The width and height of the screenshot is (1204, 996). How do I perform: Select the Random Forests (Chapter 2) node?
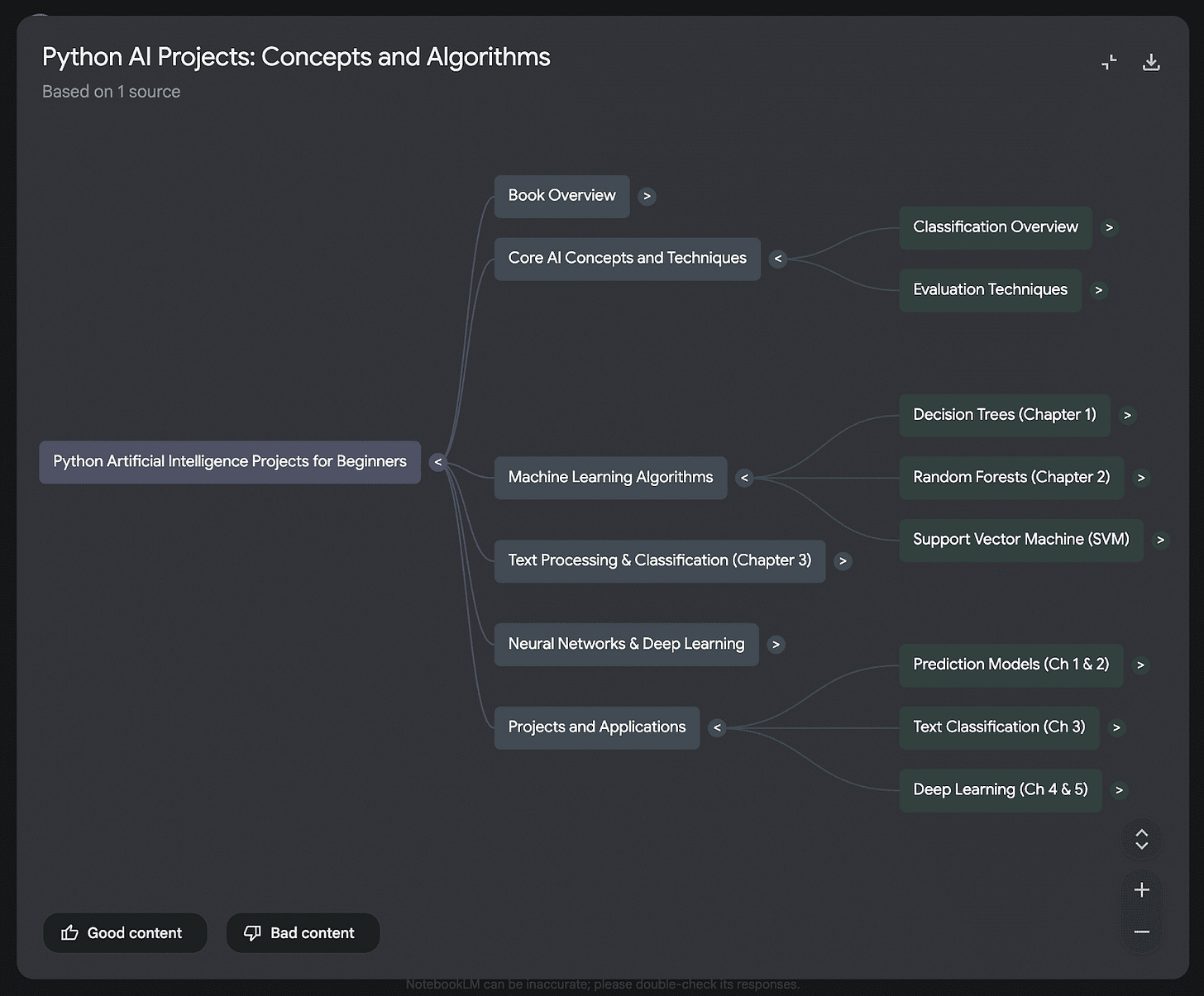tap(1011, 478)
